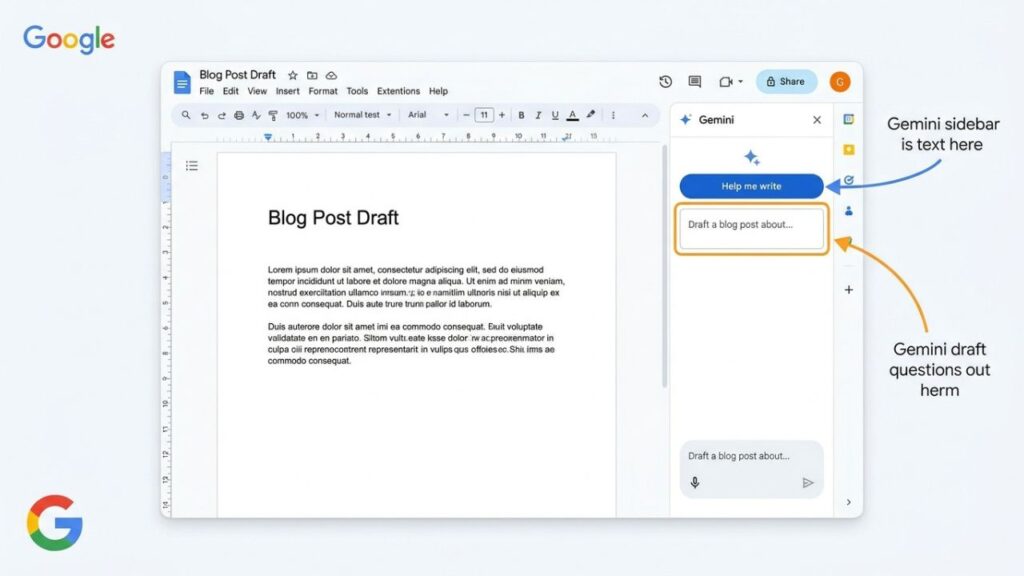Open version history clock icon
1024x576 pixels.
click(665, 82)
